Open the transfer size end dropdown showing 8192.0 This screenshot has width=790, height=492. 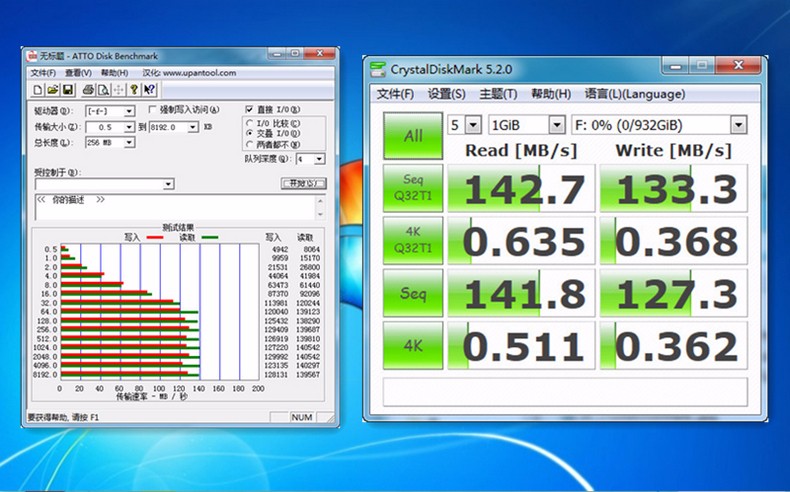(x=193, y=127)
